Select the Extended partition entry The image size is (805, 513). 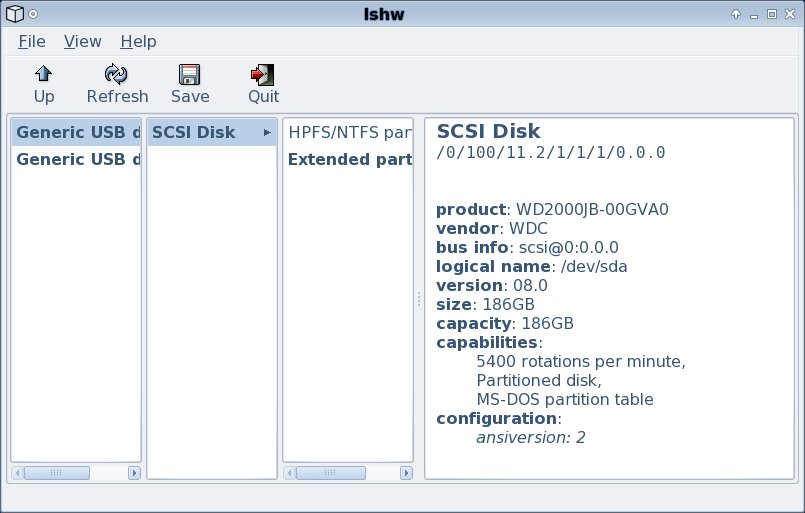pos(348,159)
